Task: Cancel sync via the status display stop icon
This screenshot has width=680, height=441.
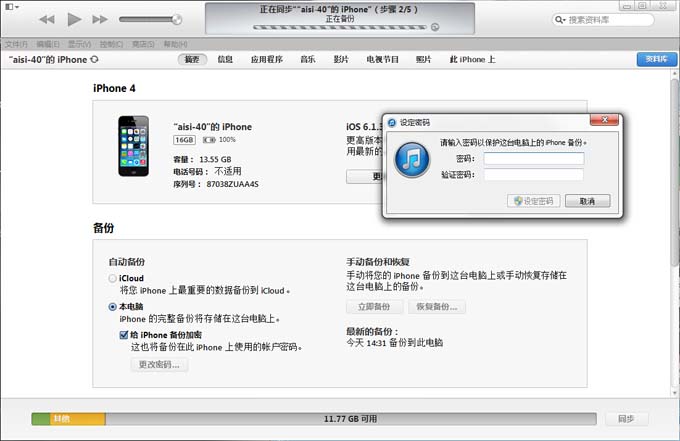Action: click(435, 27)
